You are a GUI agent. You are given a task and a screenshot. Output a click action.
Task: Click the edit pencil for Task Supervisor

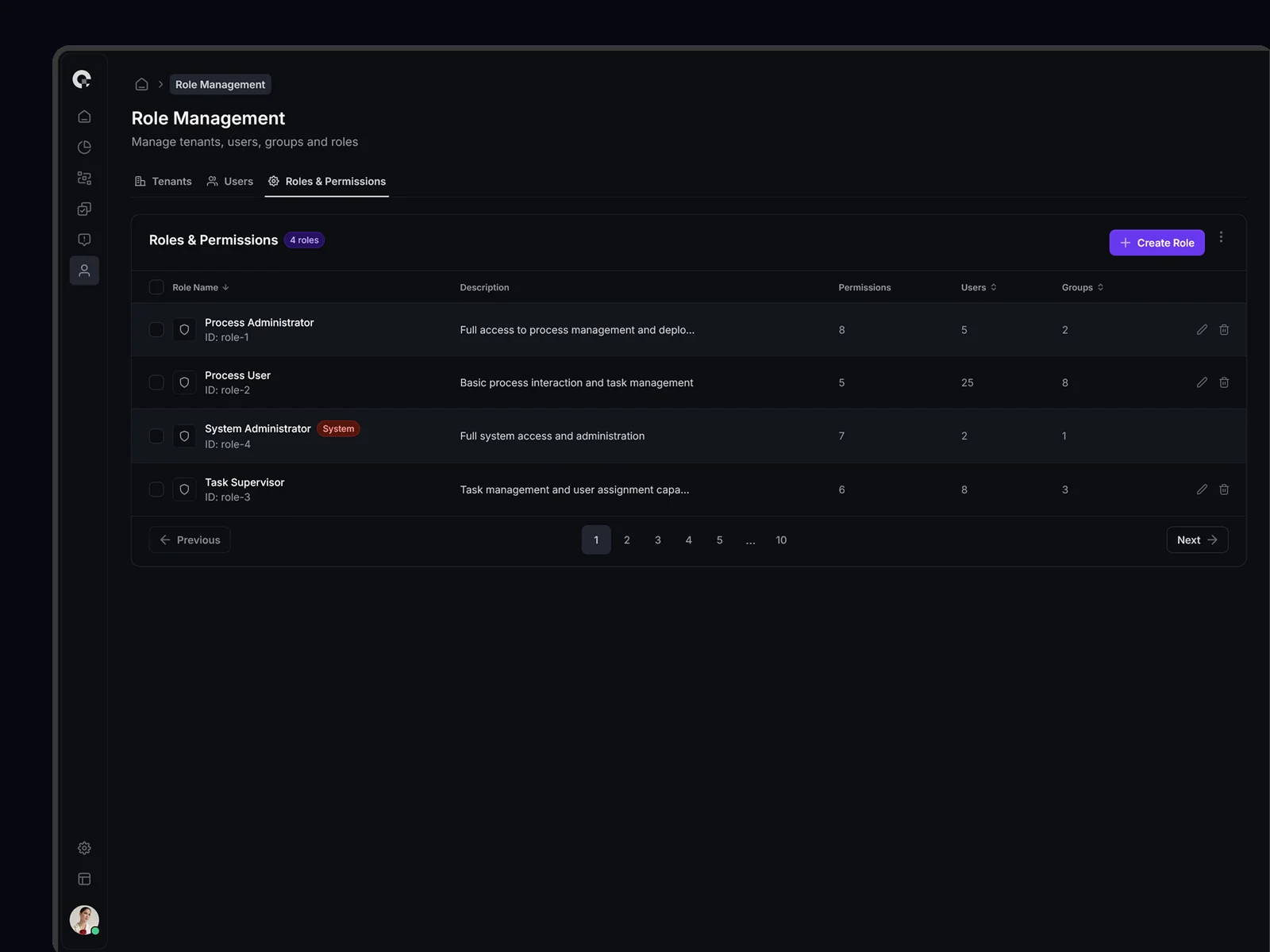point(1202,489)
